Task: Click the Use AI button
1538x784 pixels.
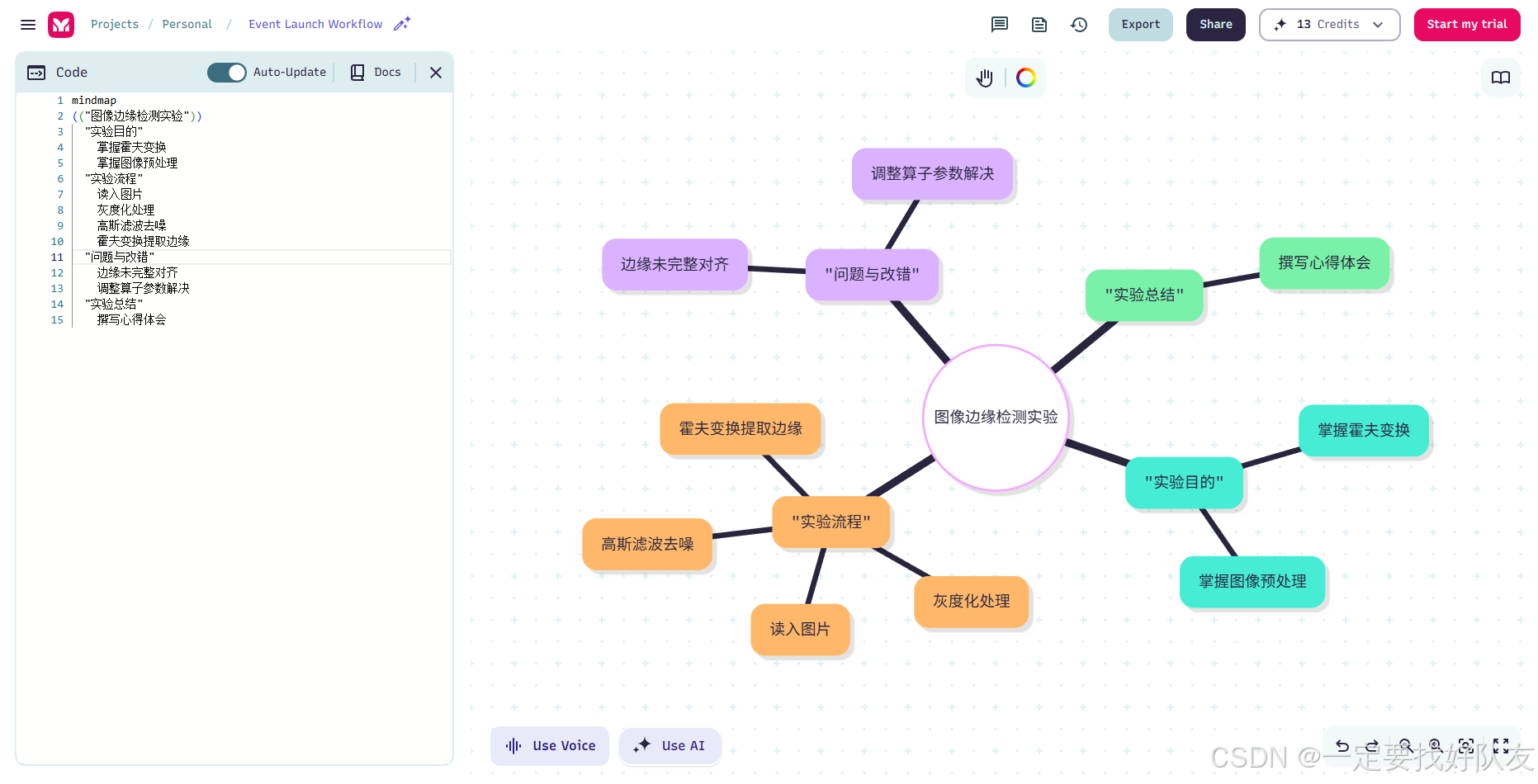Action: click(670, 746)
